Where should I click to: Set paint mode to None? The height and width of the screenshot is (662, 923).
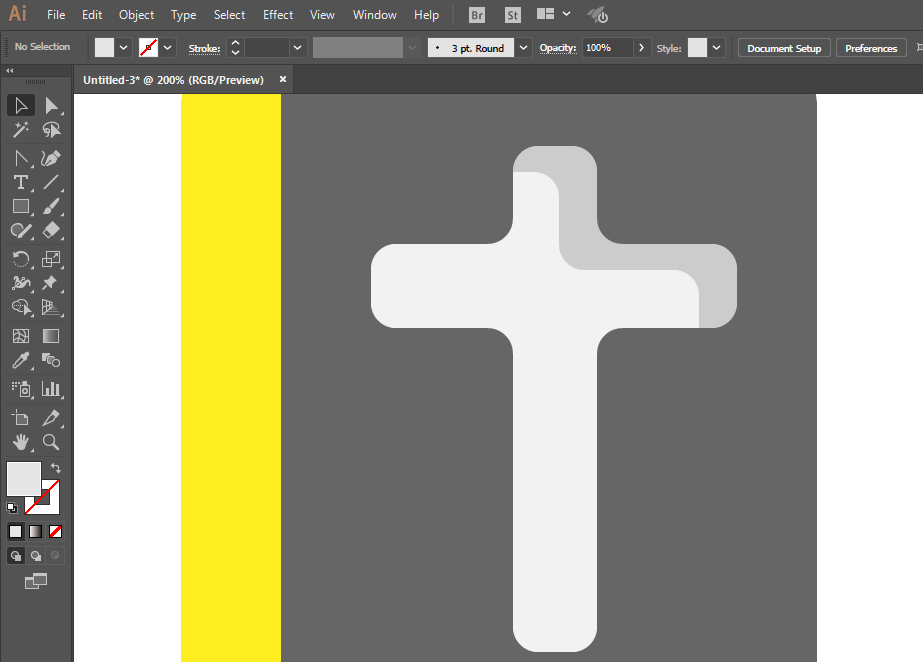point(55,531)
